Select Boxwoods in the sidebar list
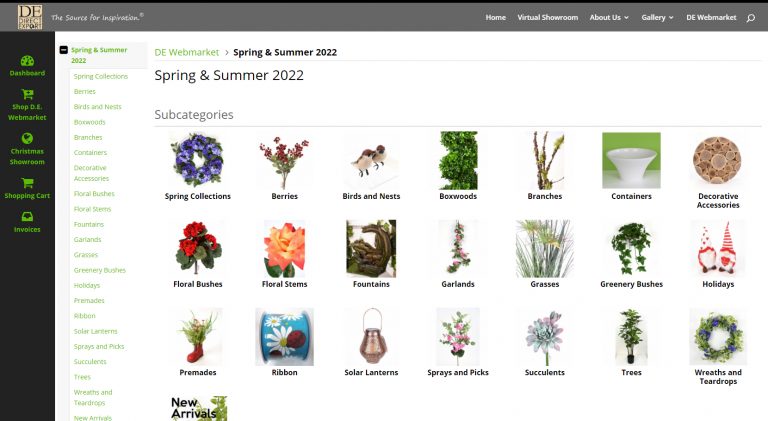Viewport: 768px width, 421px height. point(88,122)
